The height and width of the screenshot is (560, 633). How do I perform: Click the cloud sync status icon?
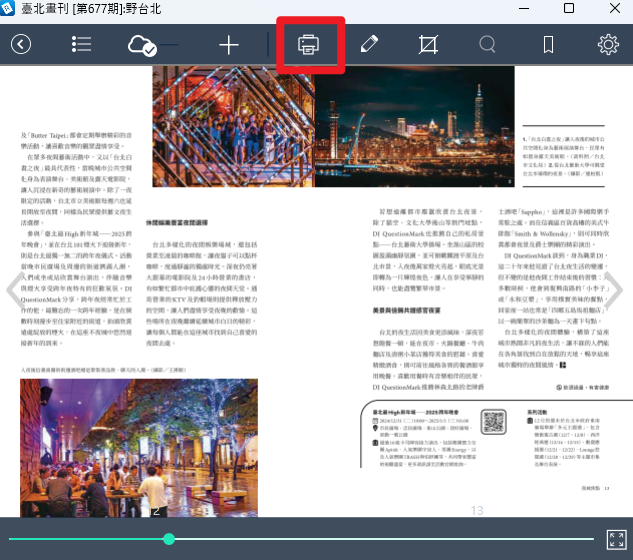142,45
